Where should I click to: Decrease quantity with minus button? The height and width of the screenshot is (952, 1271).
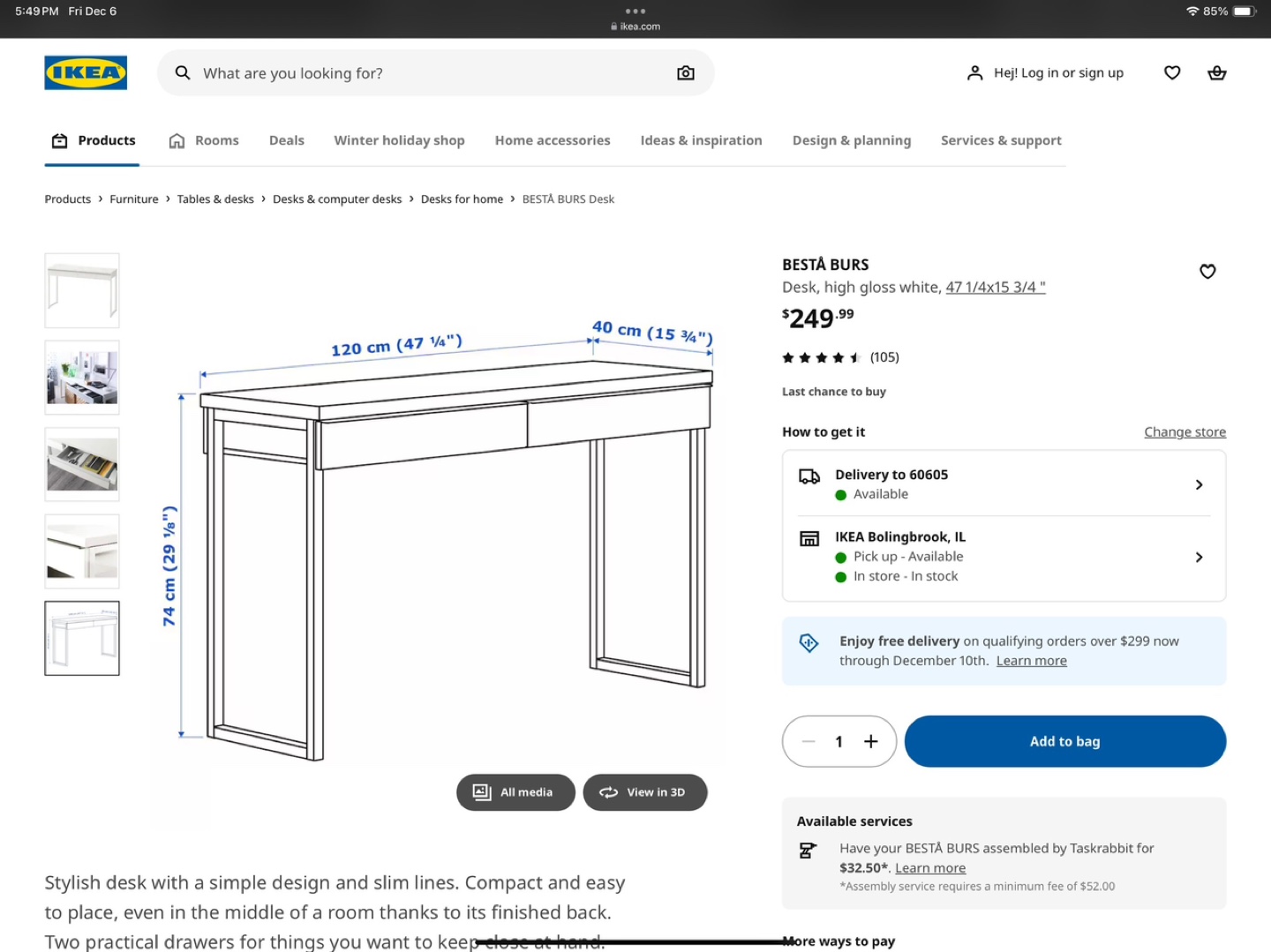tap(808, 741)
